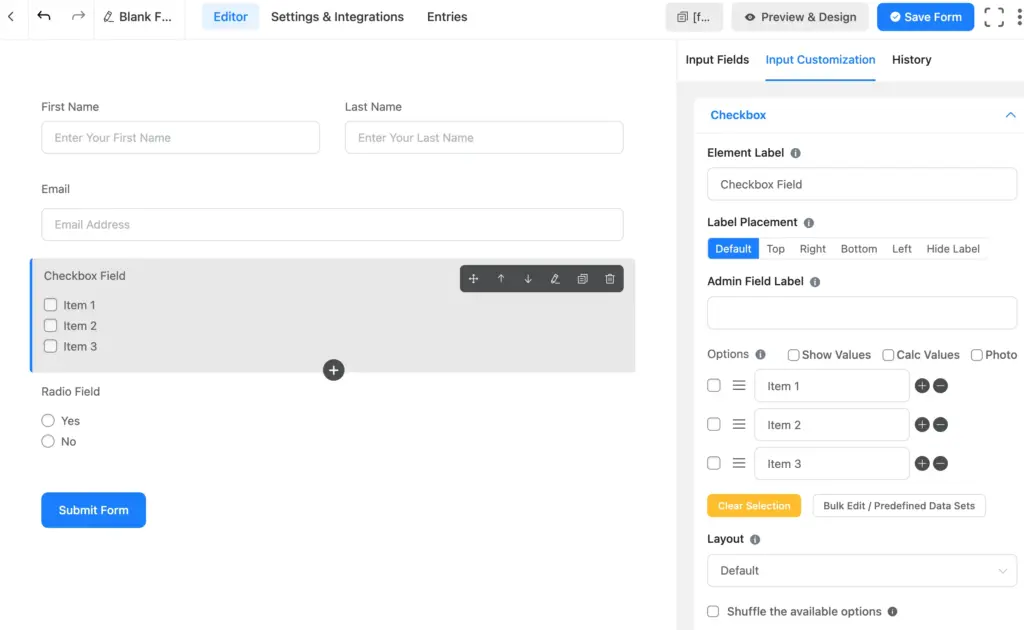Click the Item 2 option text field
Screen dimensions: 1024x630
point(831,424)
